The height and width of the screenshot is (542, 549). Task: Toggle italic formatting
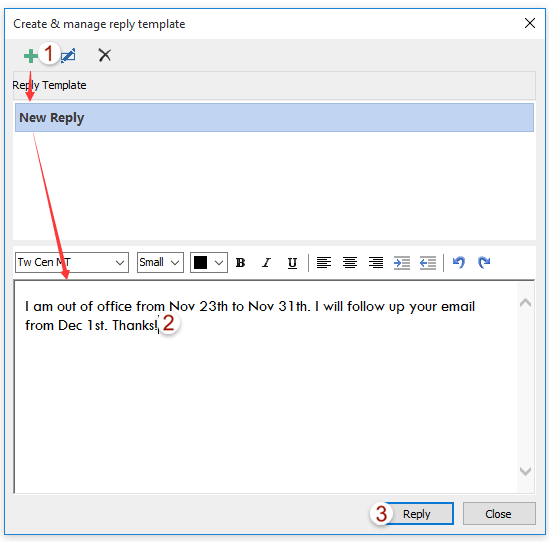pos(266,263)
